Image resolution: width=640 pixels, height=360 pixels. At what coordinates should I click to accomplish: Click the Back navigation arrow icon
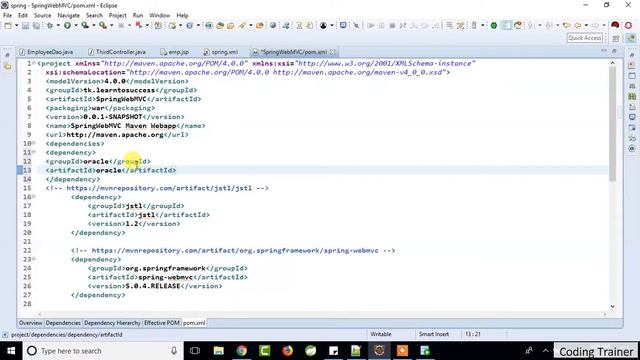(x=577, y=25)
